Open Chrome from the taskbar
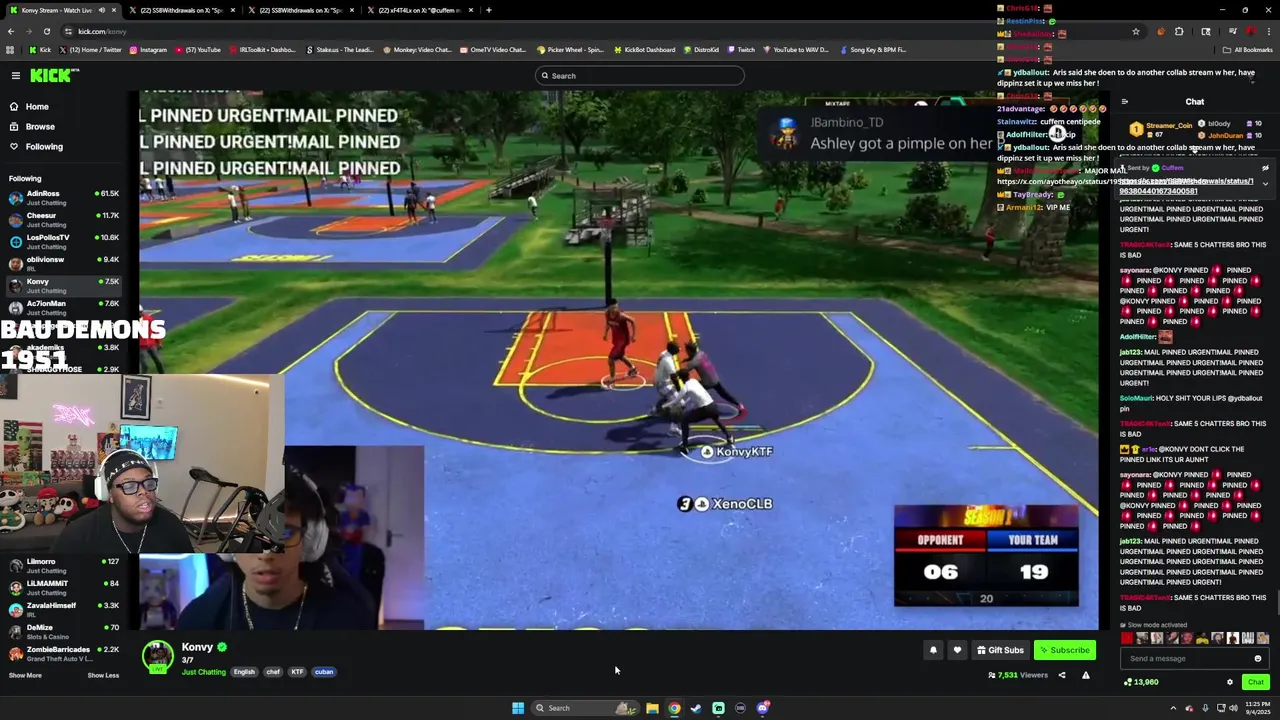This screenshot has width=1280, height=720. [x=674, y=708]
